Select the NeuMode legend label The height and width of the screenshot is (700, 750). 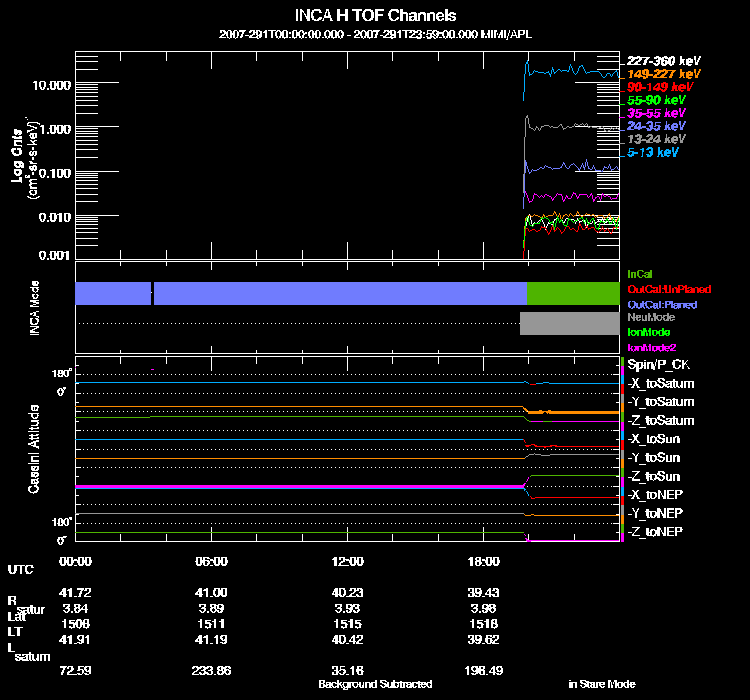tap(649, 317)
